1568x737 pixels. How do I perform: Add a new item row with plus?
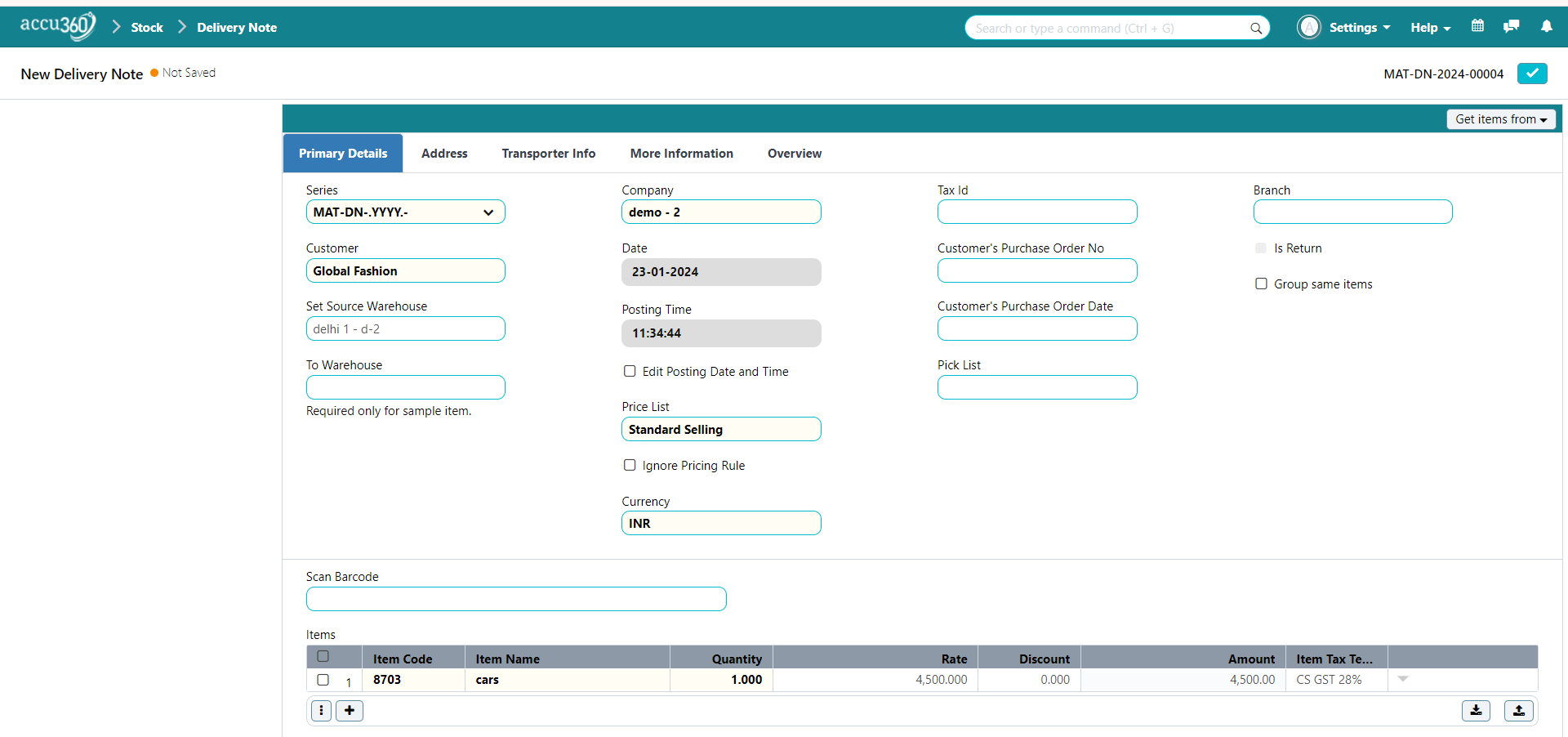pos(350,711)
